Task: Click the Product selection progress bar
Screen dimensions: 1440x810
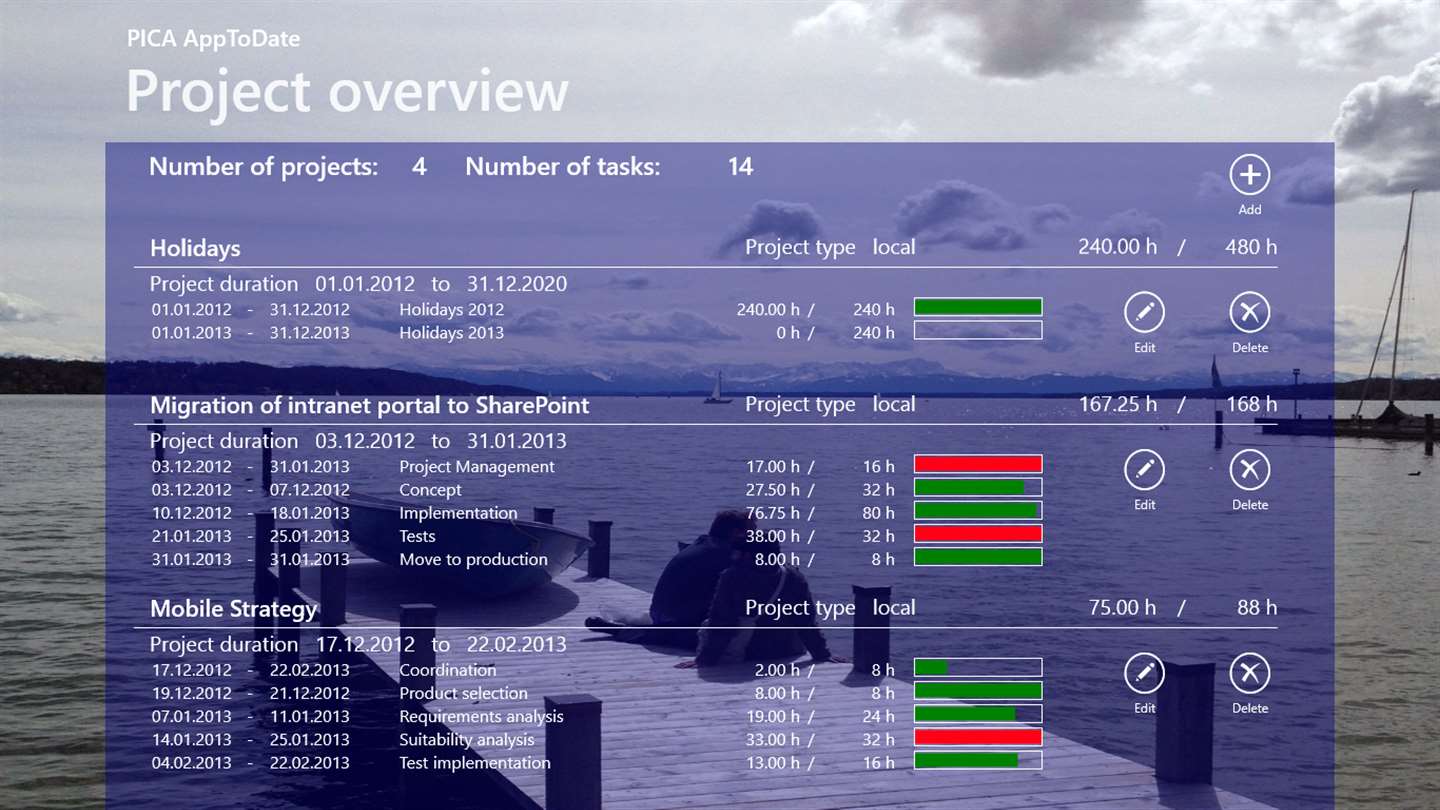Action: [x=978, y=690]
